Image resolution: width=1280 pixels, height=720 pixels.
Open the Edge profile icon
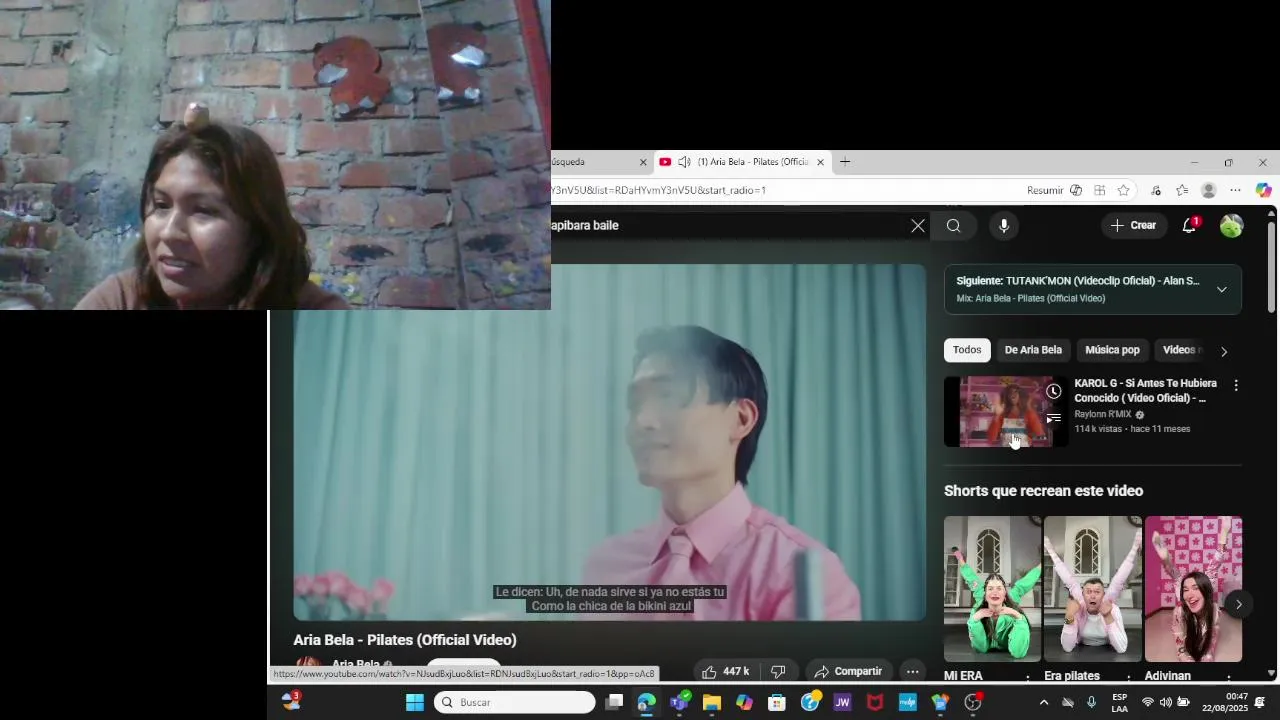click(1209, 190)
